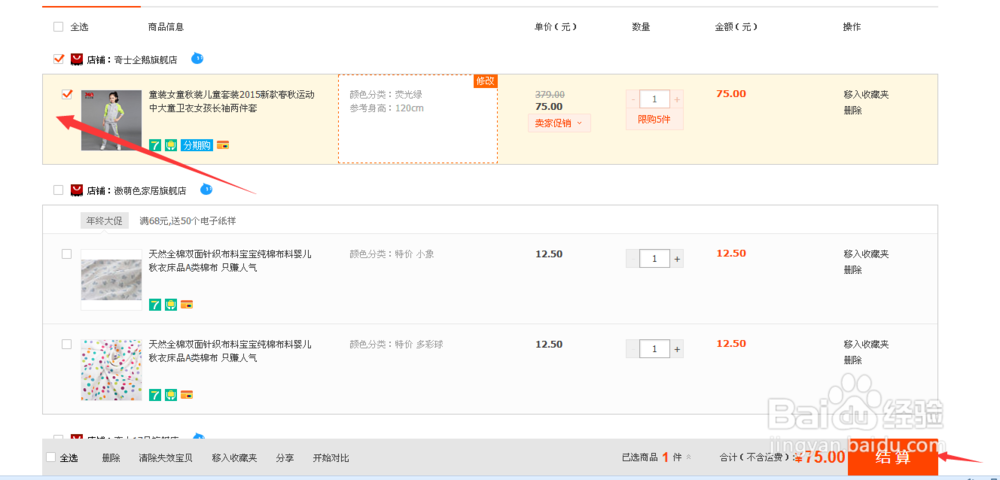Click the Wangwang chat icon for 激萌色家居旗舰店
This screenshot has width=1000, height=480.
[206, 189]
